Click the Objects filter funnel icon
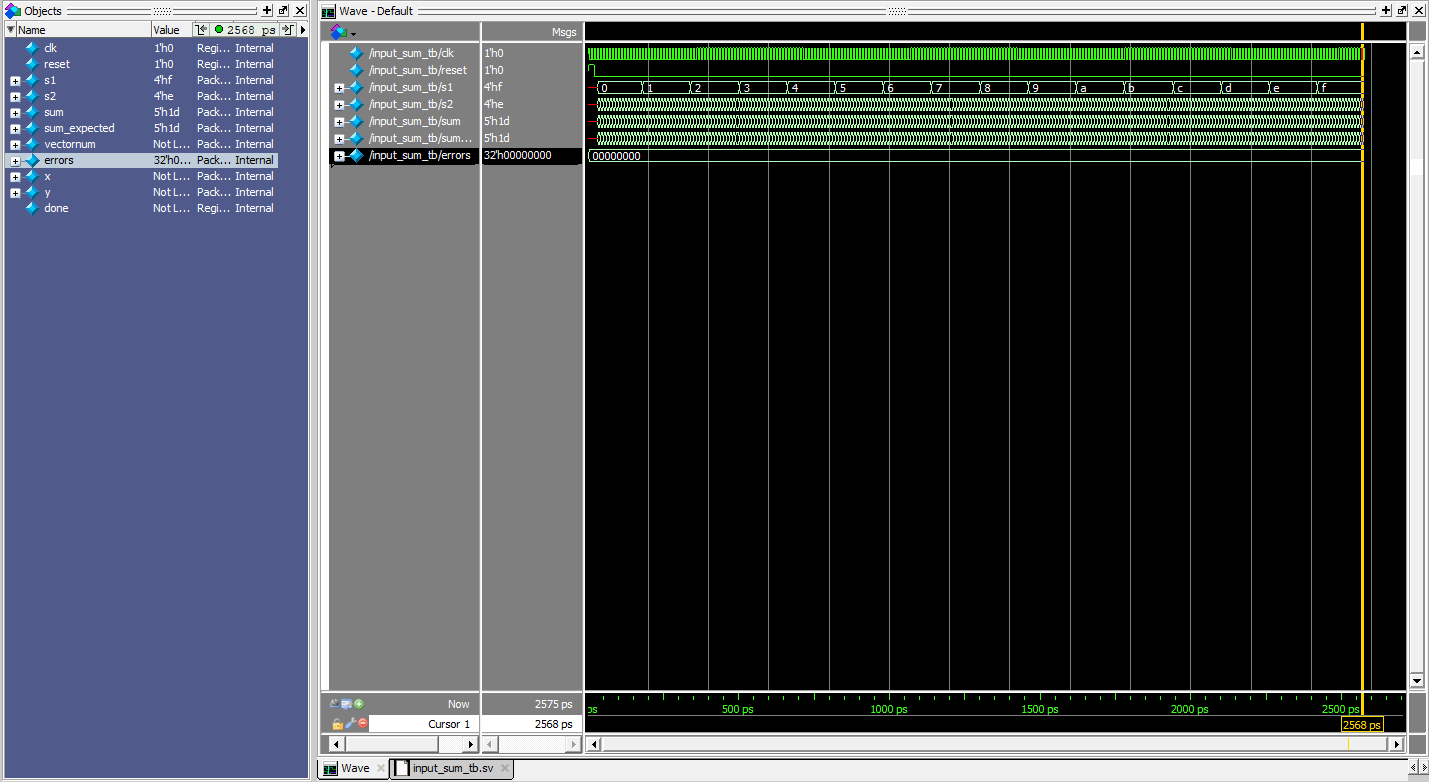1429x782 pixels. (10, 30)
